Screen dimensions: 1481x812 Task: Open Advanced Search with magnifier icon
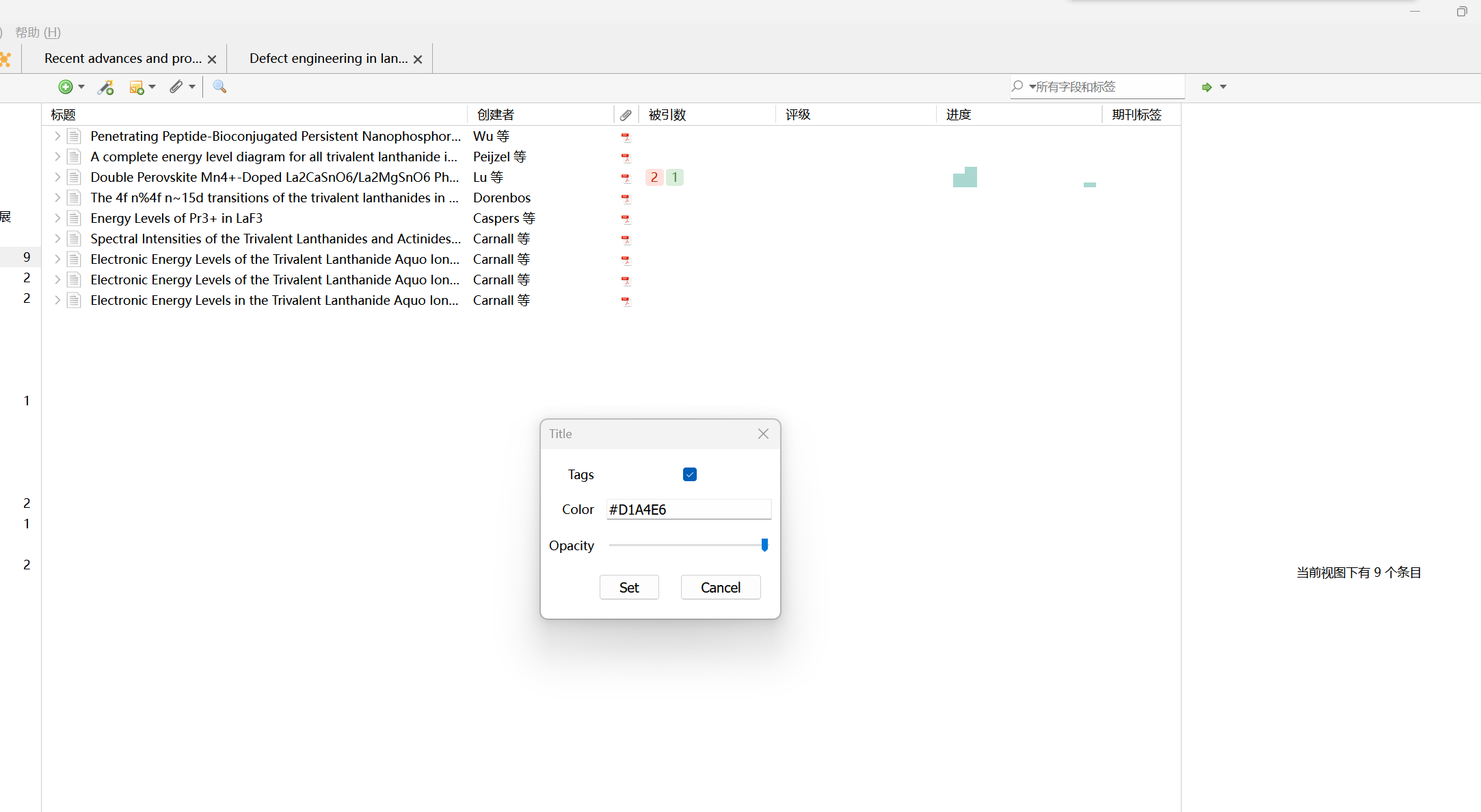(219, 87)
